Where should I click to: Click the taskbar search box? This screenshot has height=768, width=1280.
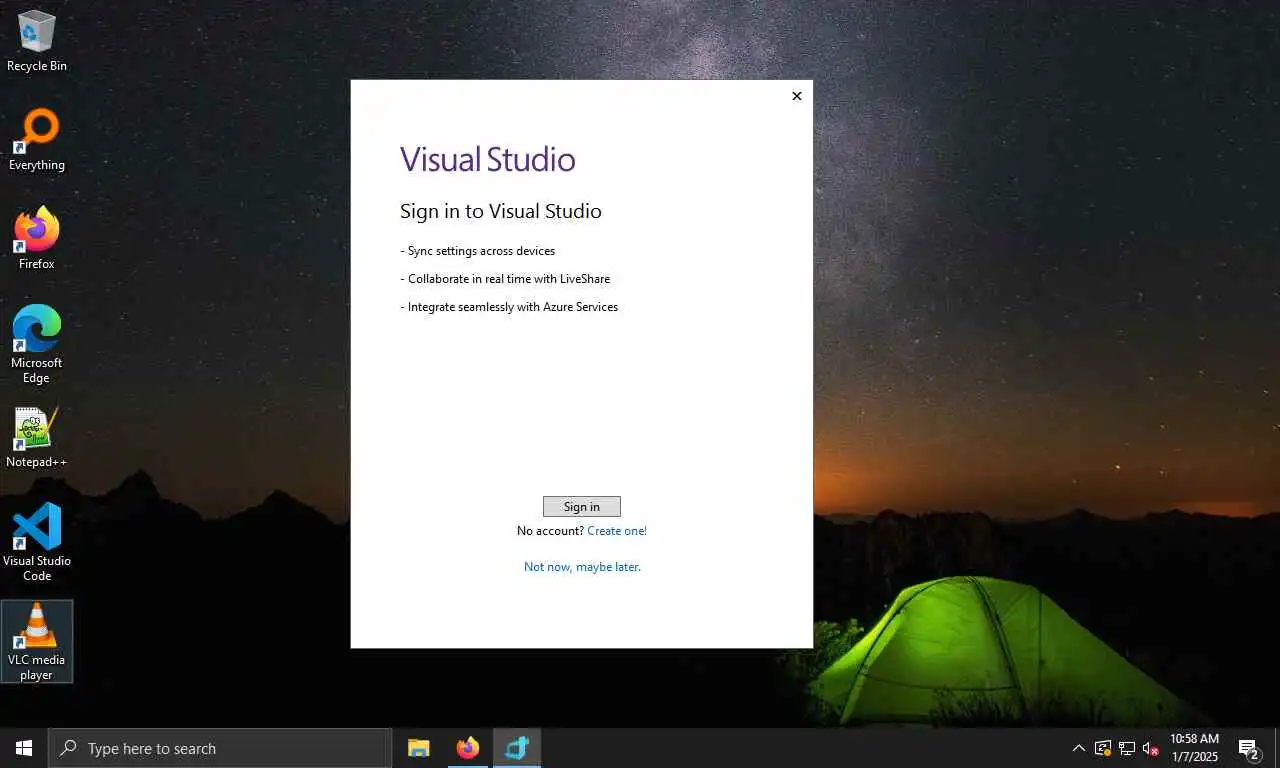(220, 748)
